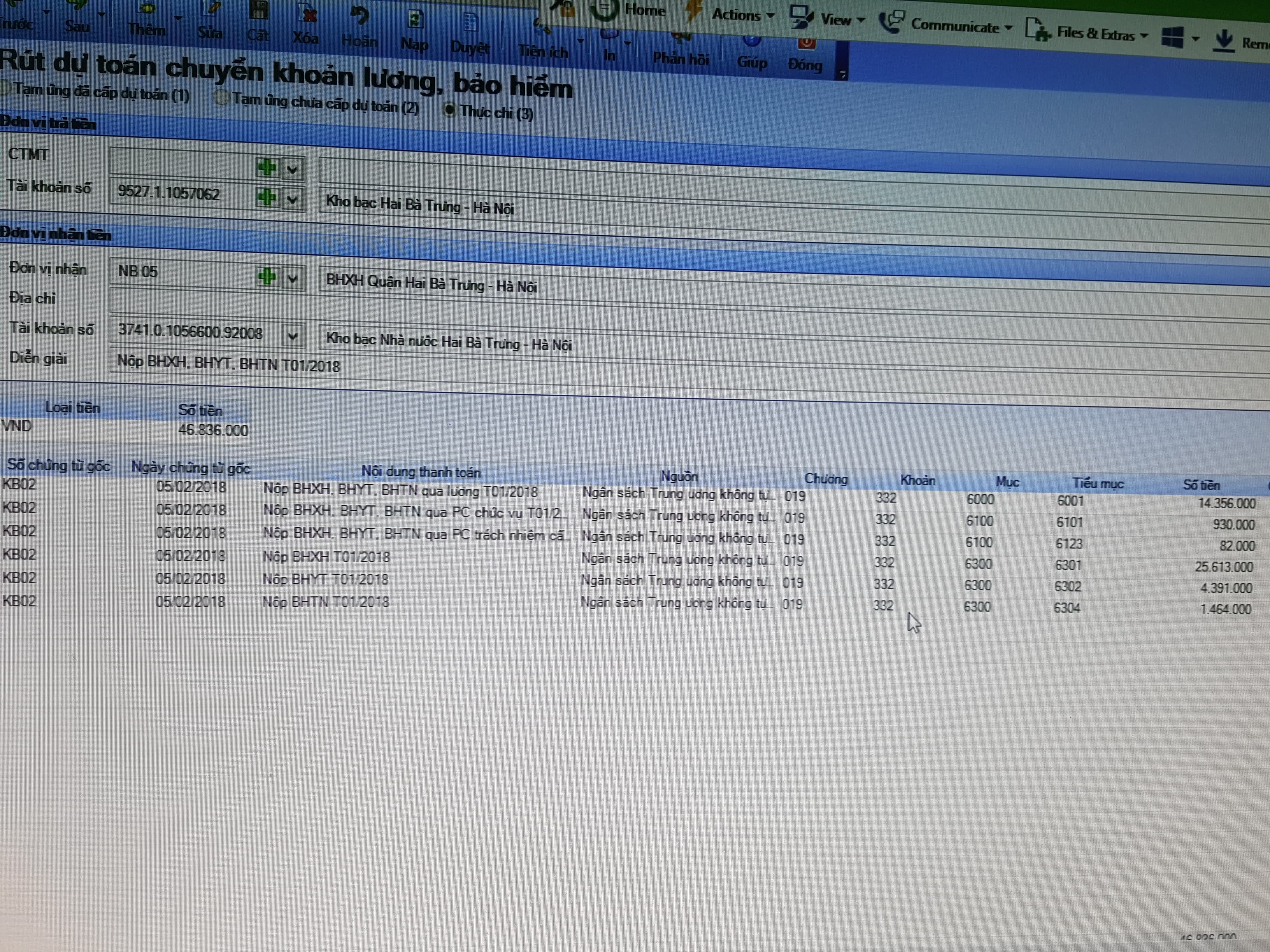Click the Windows logo icon in remote toolbar

pyautogui.click(x=1172, y=38)
